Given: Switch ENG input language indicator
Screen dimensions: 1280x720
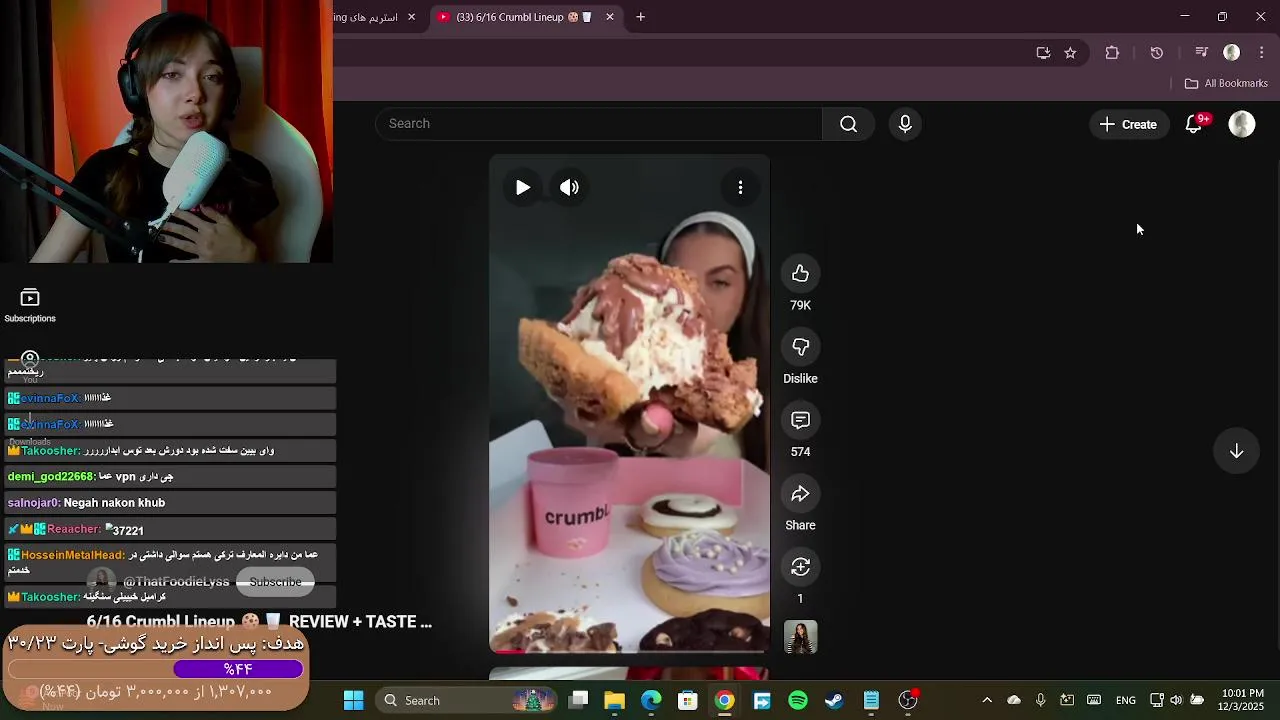Looking at the screenshot, I should [x=1126, y=700].
